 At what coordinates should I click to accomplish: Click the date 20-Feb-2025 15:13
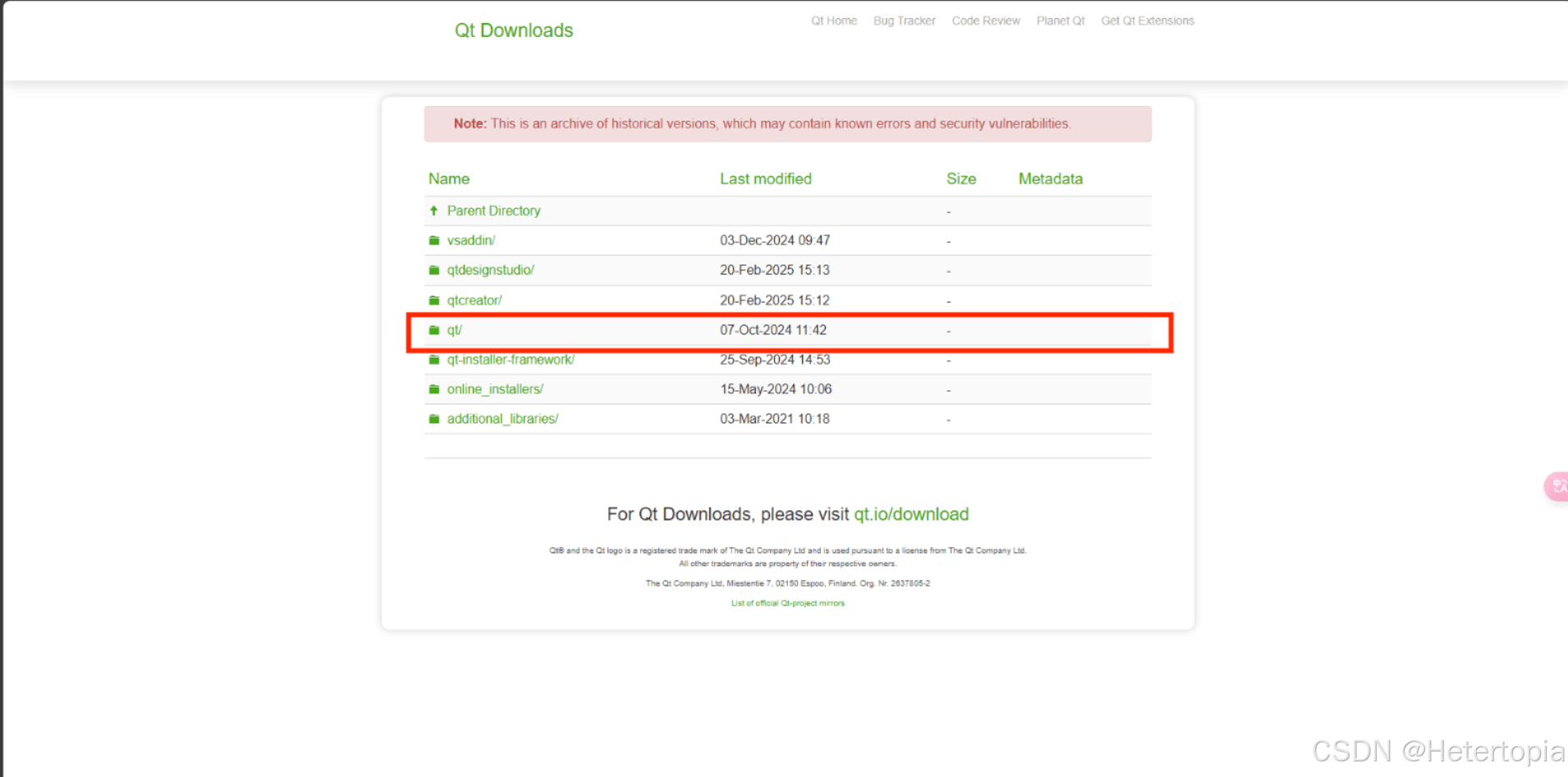click(775, 270)
